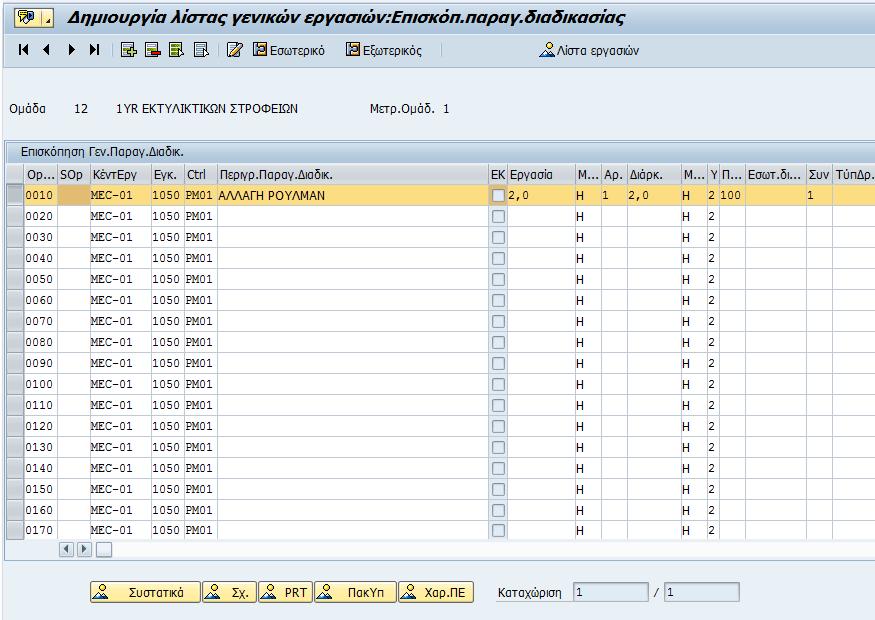Click the Εγκ. column header

pyautogui.click(x=167, y=175)
